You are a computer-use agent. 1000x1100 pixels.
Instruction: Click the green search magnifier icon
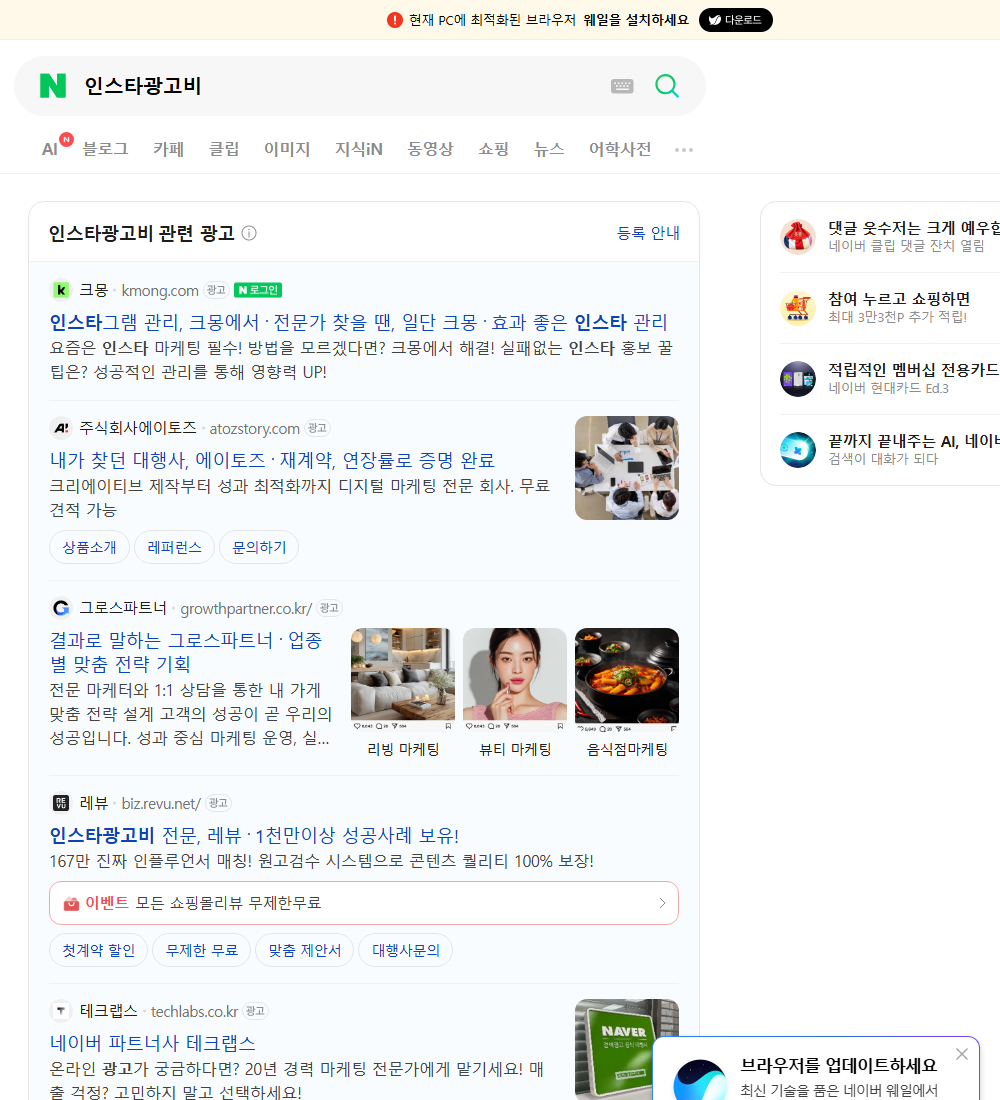[667, 86]
